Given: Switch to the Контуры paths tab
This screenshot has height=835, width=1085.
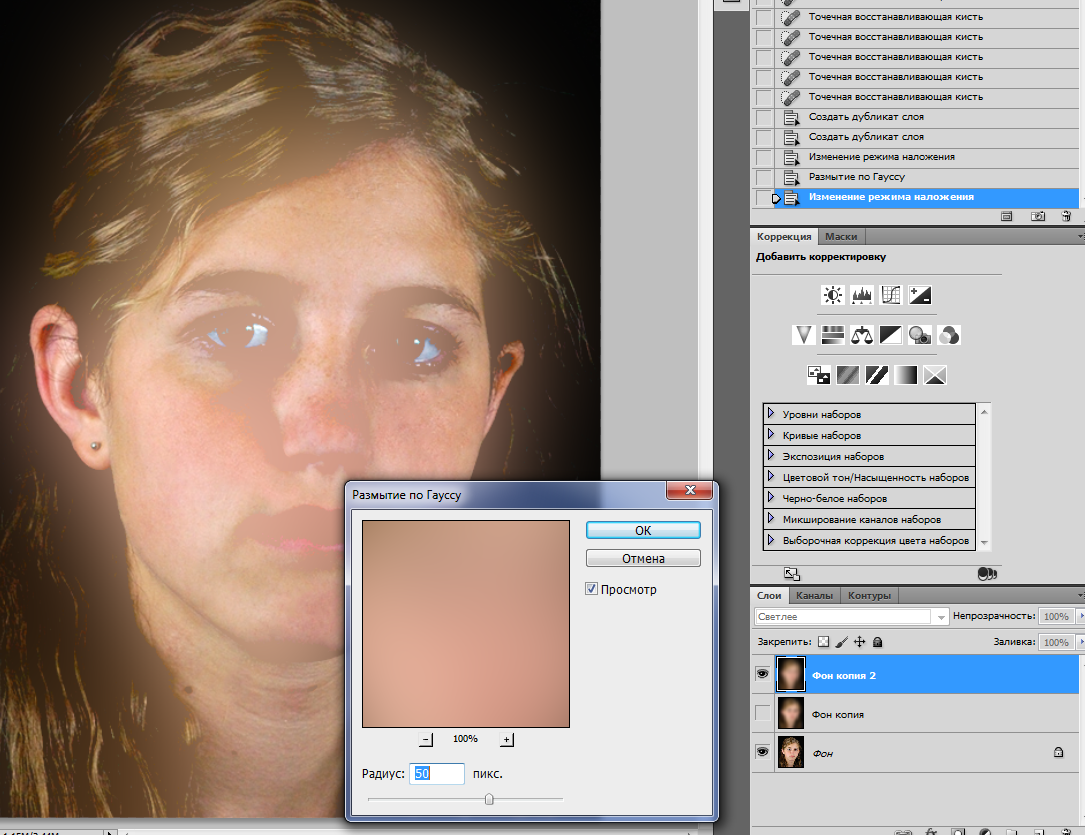Looking at the screenshot, I should tap(869, 596).
